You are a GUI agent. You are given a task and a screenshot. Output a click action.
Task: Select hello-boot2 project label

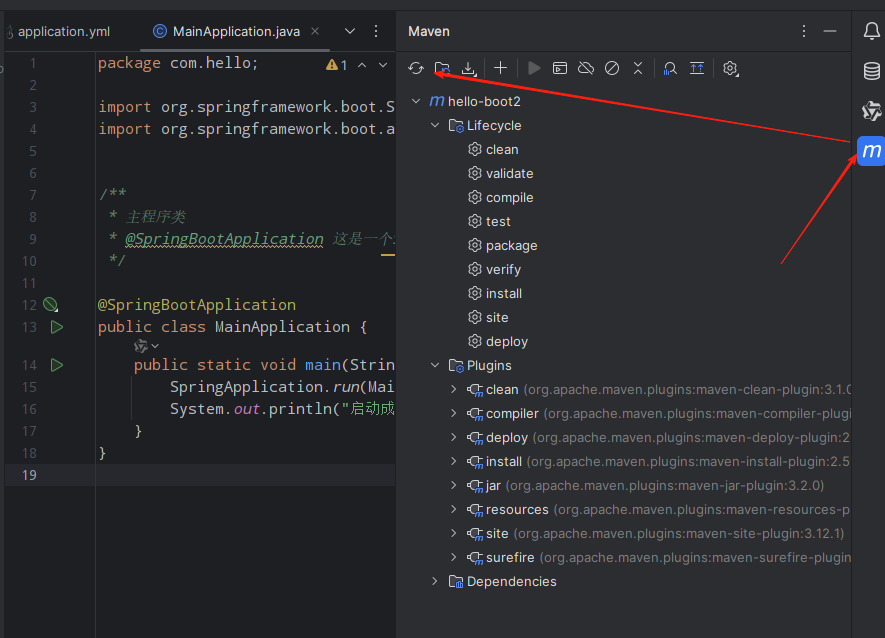(x=484, y=101)
